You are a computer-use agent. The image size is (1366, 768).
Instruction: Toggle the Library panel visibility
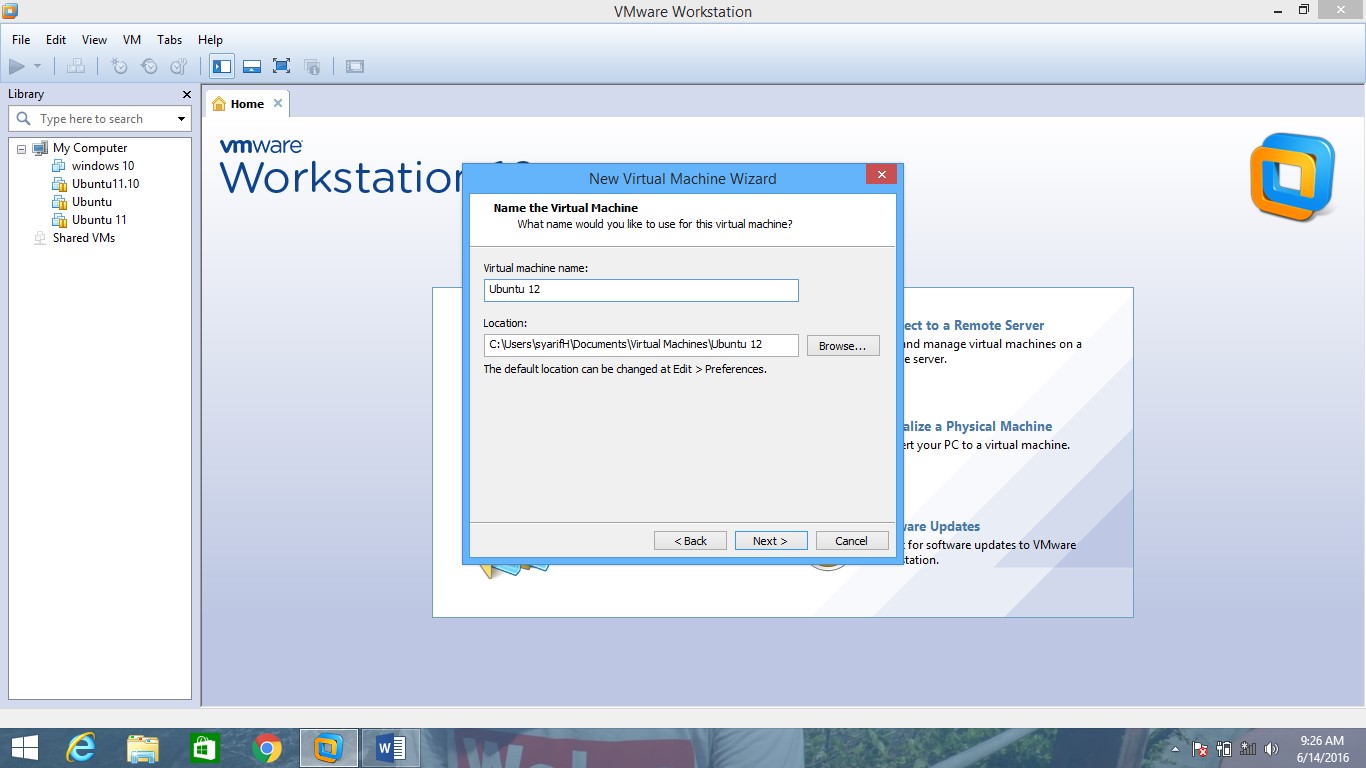pyautogui.click(x=221, y=66)
